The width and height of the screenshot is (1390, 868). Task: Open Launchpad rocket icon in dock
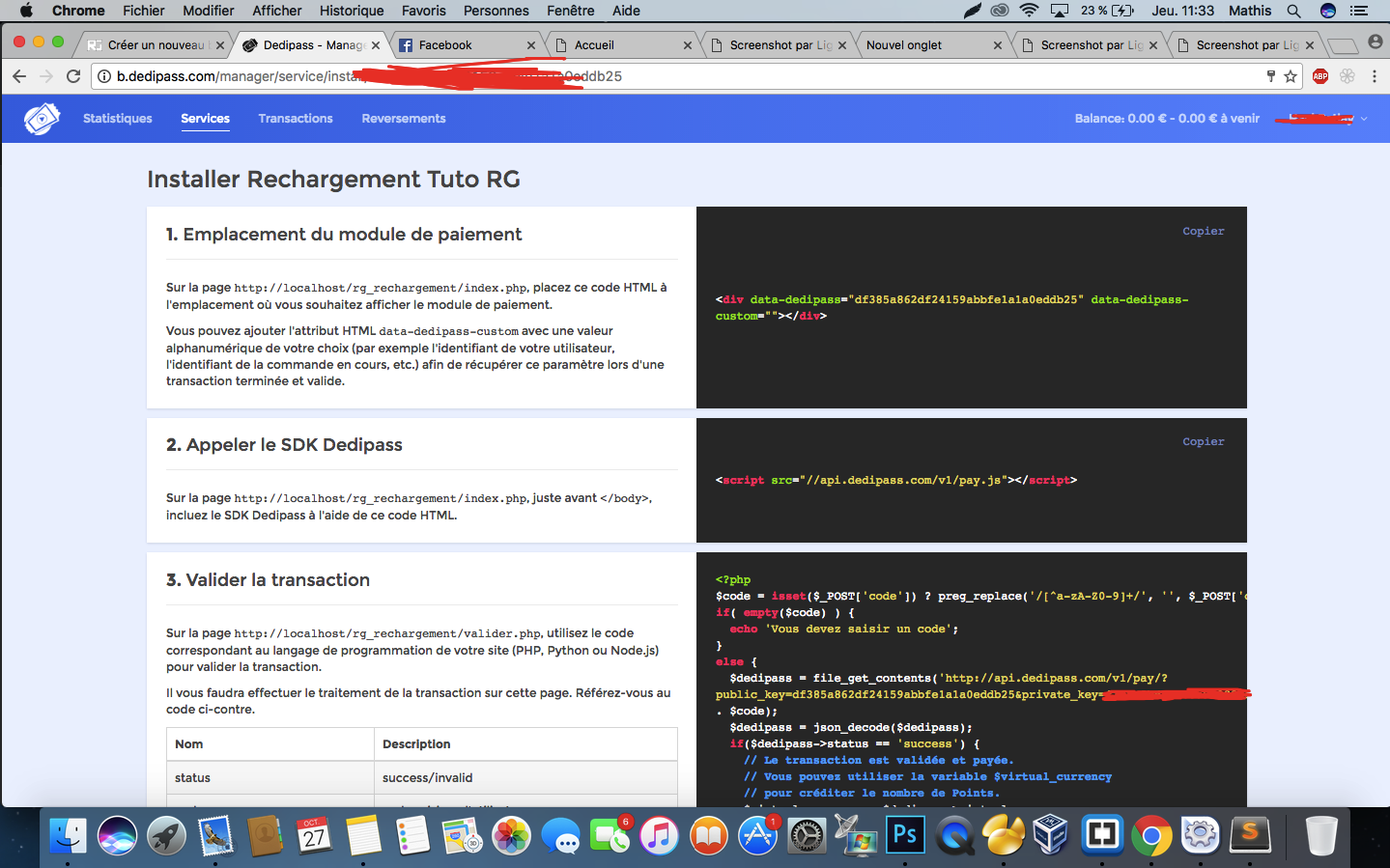(x=166, y=835)
